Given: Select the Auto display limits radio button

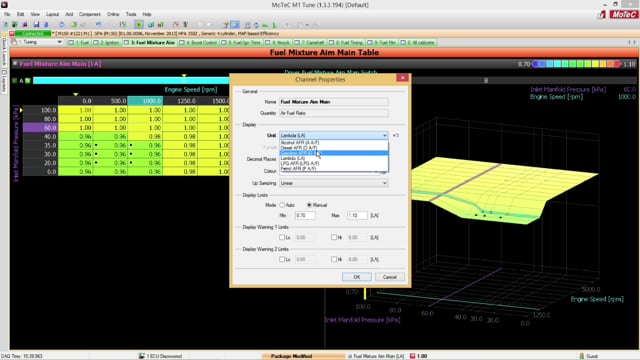Looking at the screenshot, I should click(282, 205).
